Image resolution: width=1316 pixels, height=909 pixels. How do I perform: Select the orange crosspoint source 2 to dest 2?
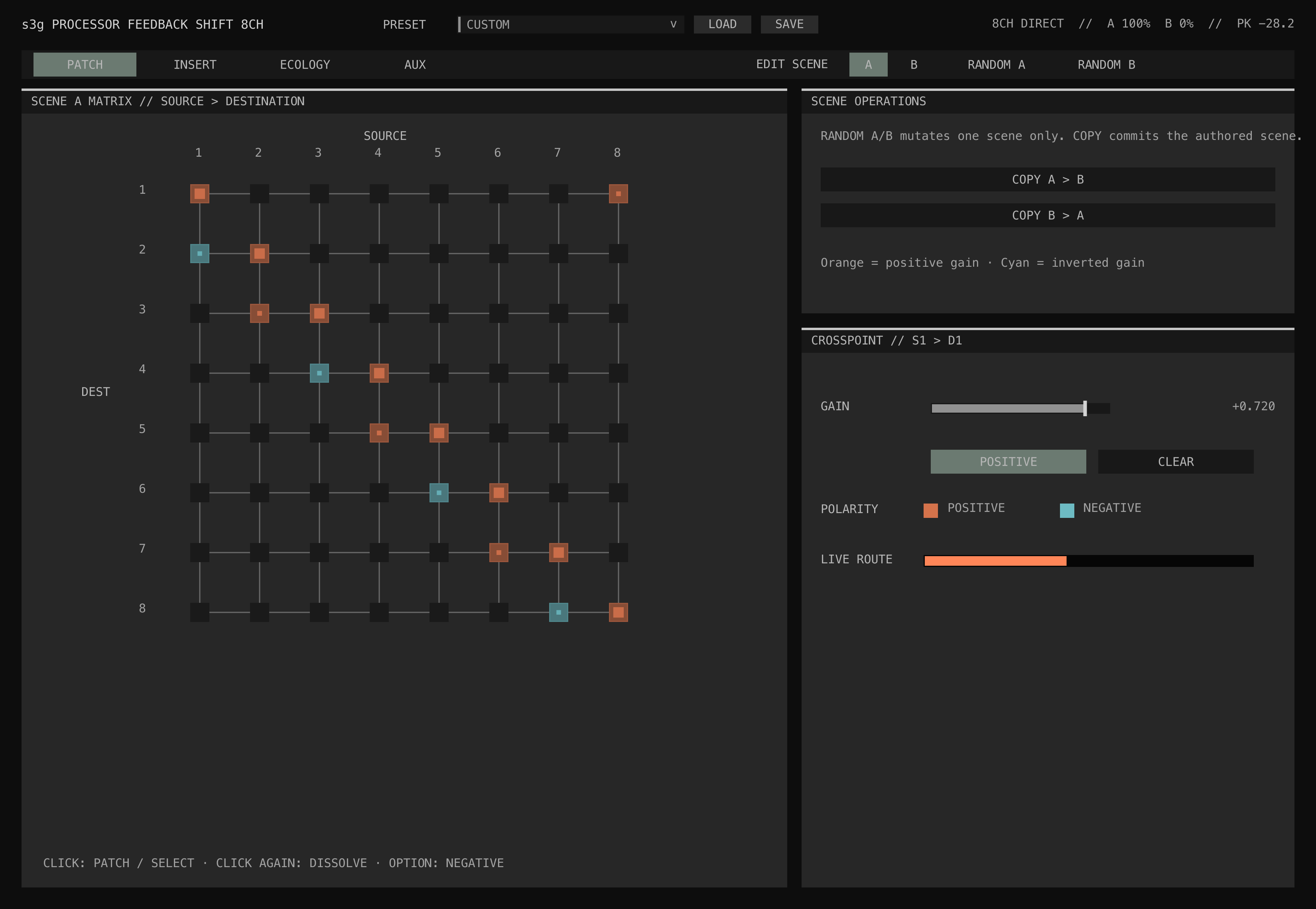tap(259, 254)
